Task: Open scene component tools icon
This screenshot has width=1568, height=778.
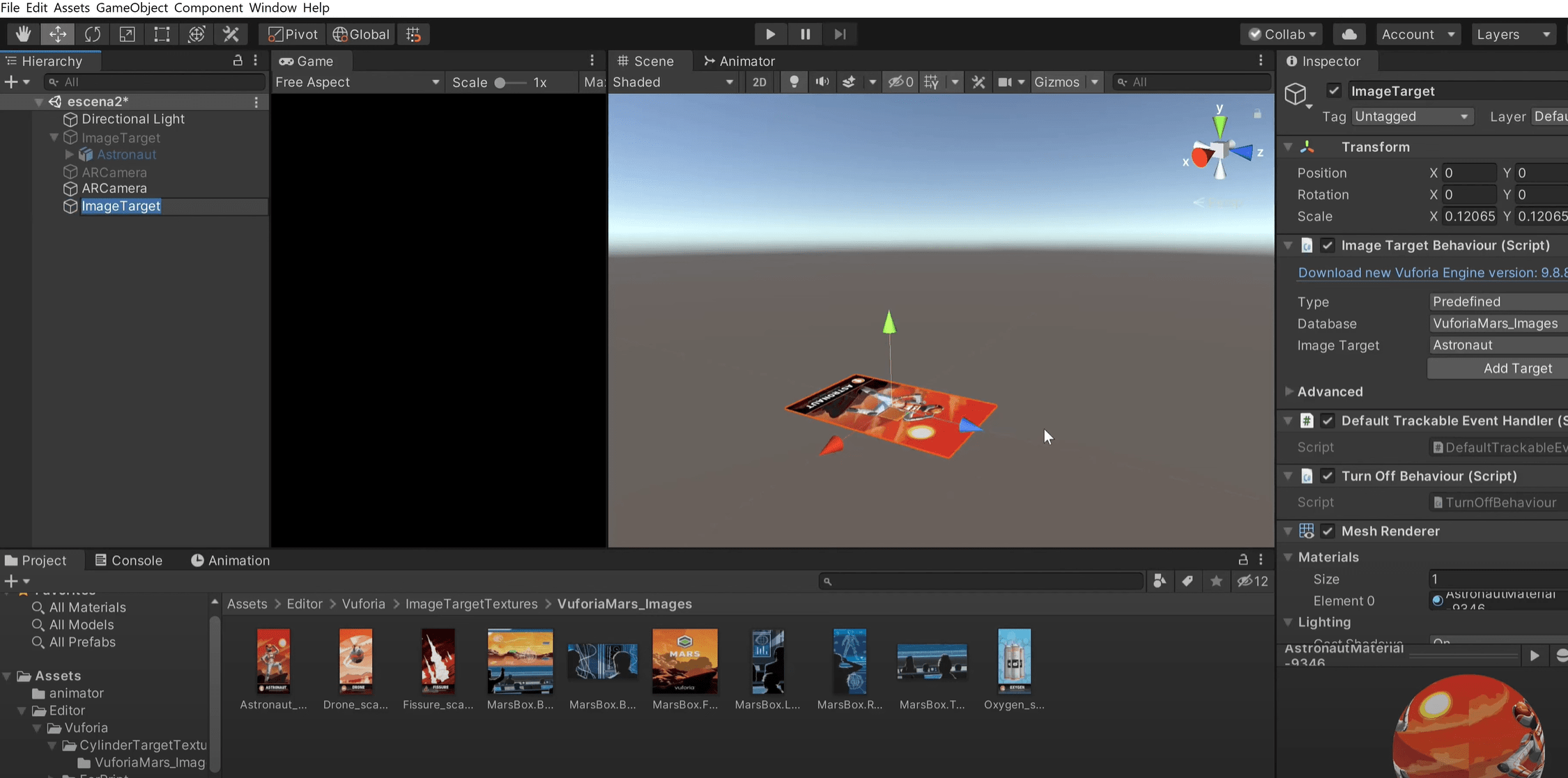Action: pos(978,82)
